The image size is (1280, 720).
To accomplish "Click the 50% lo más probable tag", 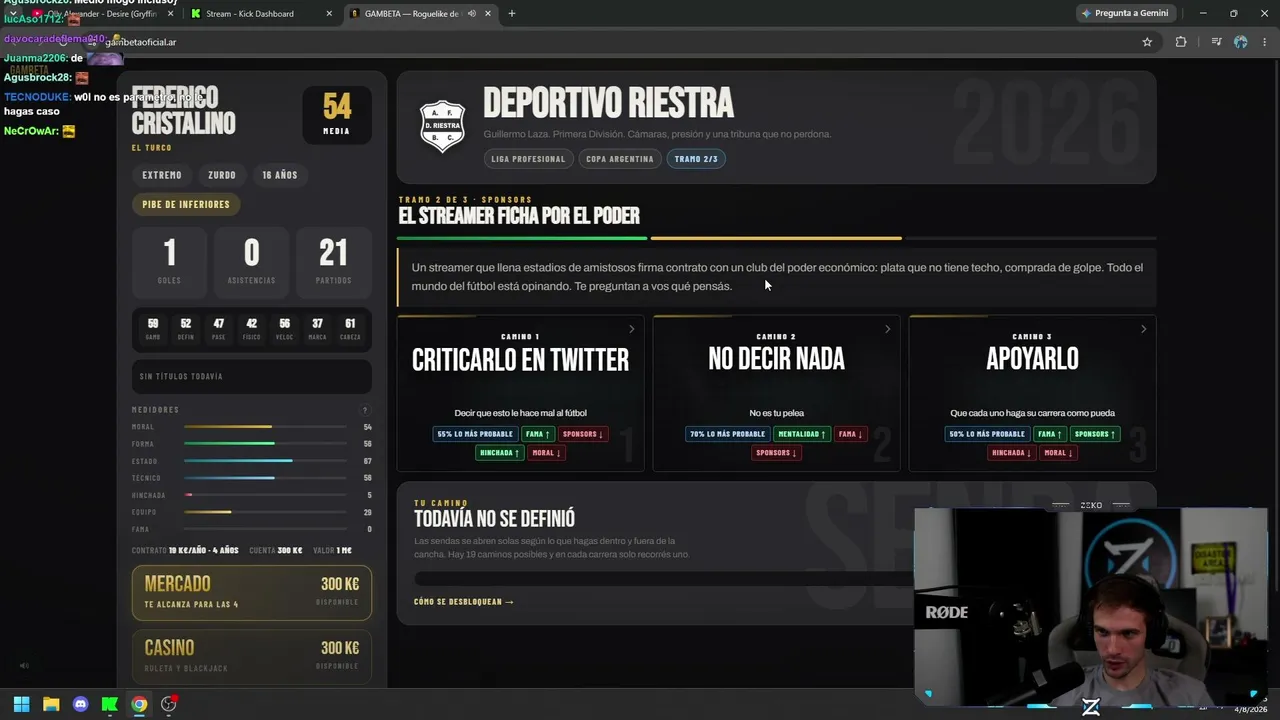I will 987,434.
